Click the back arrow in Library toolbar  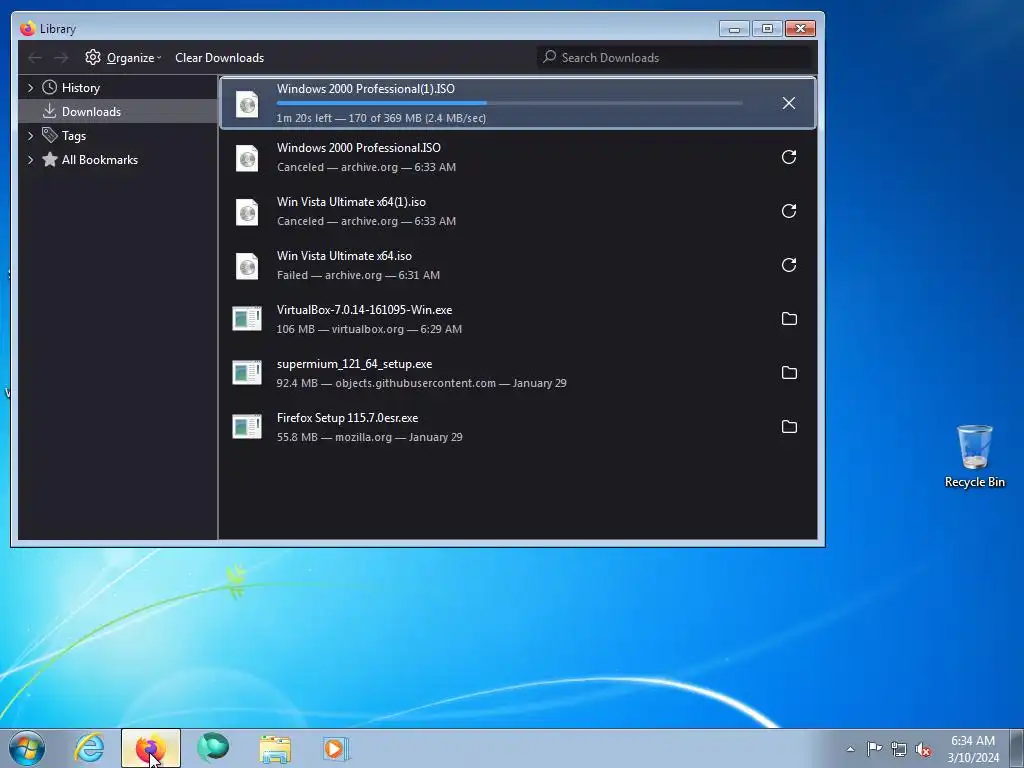pos(35,58)
